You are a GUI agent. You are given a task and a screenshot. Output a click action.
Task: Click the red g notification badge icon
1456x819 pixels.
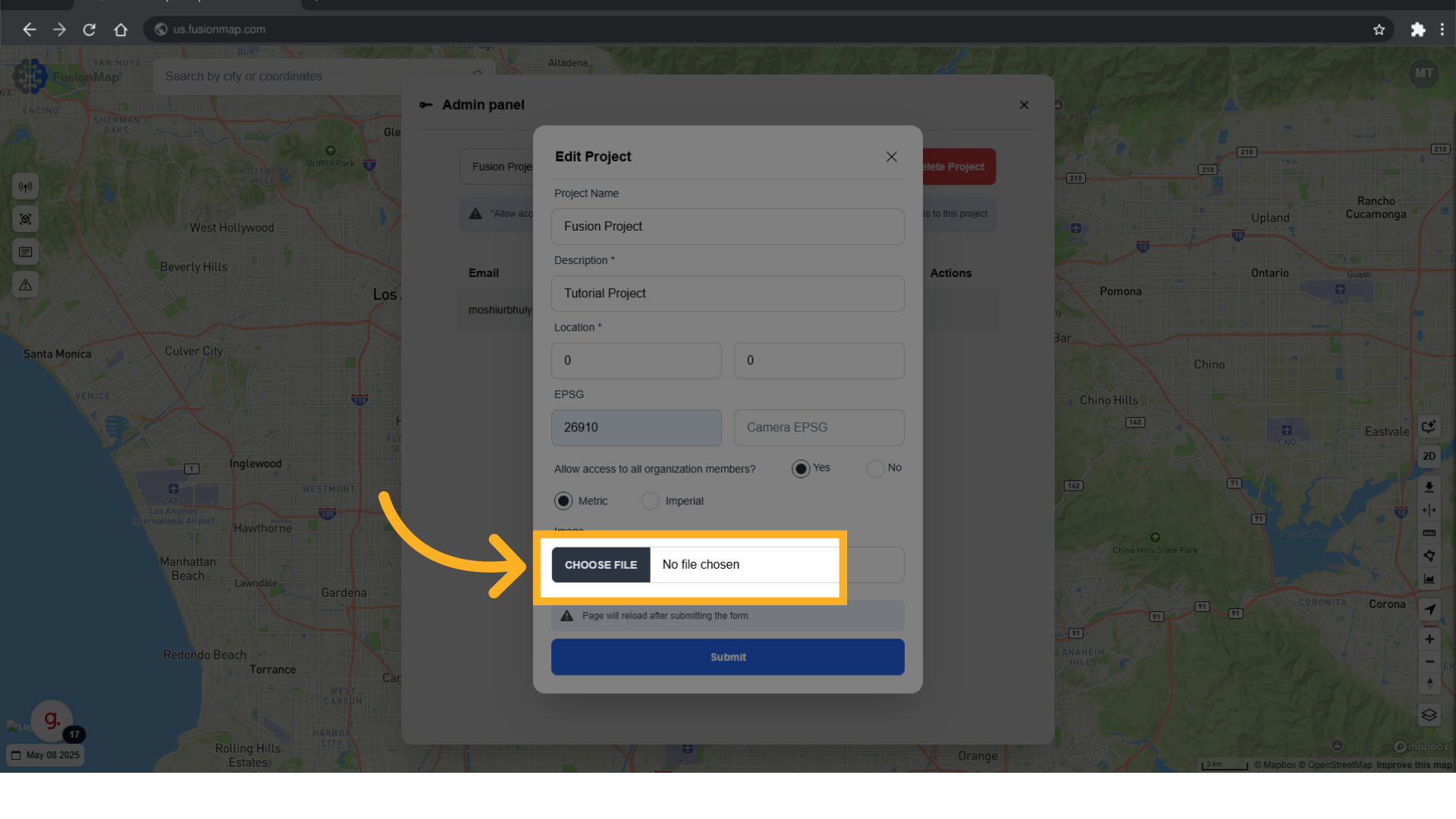[x=52, y=720]
